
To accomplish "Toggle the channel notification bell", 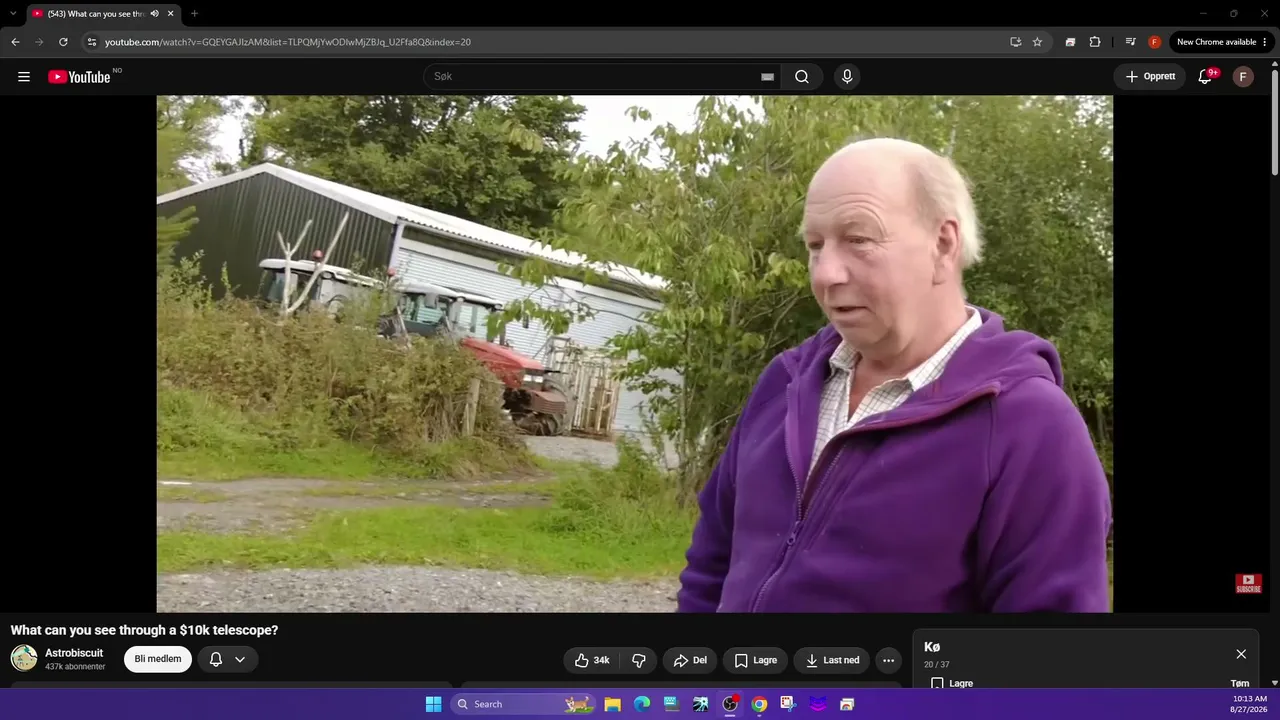I will [215, 659].
